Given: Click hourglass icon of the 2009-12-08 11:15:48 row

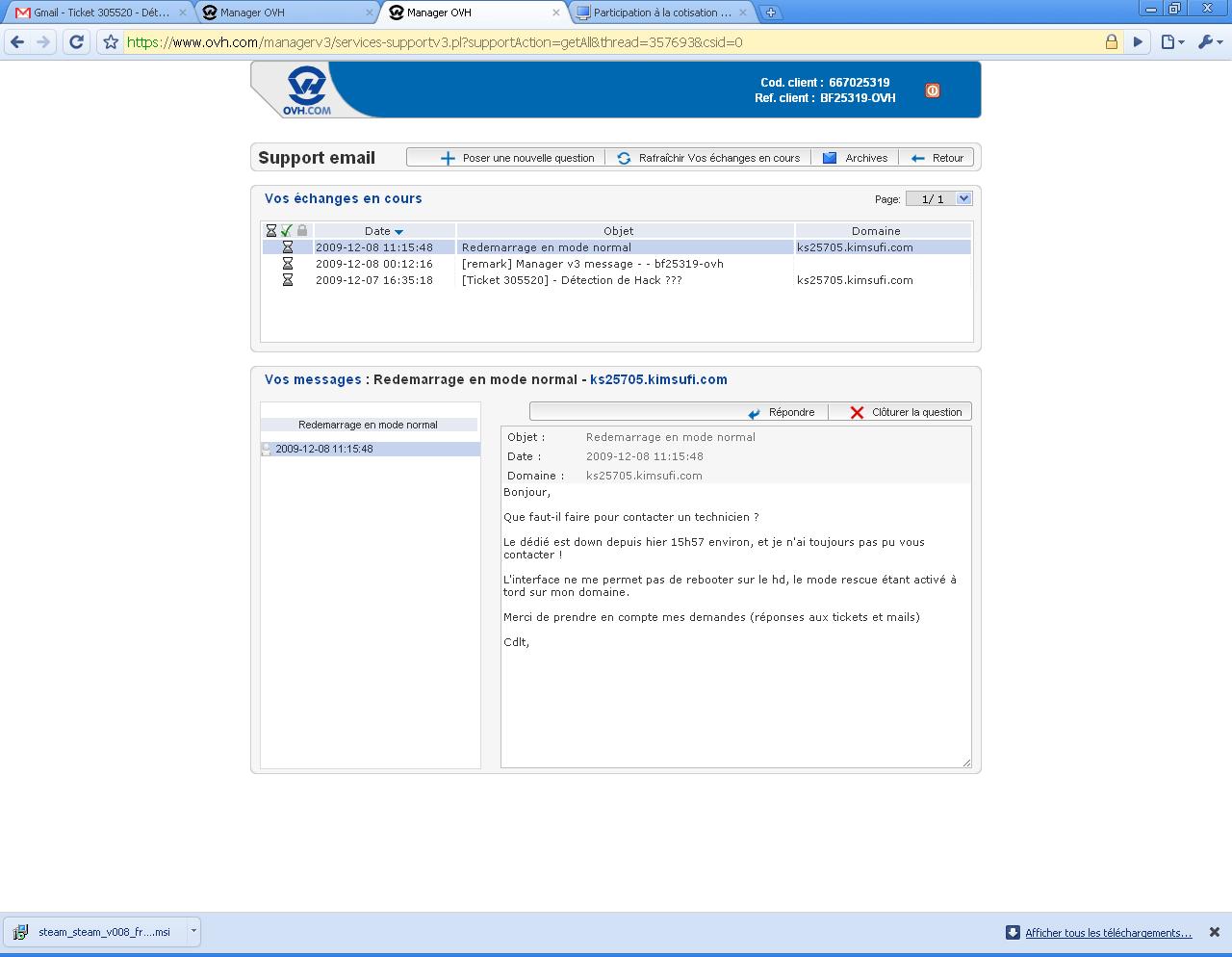Looking at the screenshot, I should pyautogui.click(x=287, y=247).
